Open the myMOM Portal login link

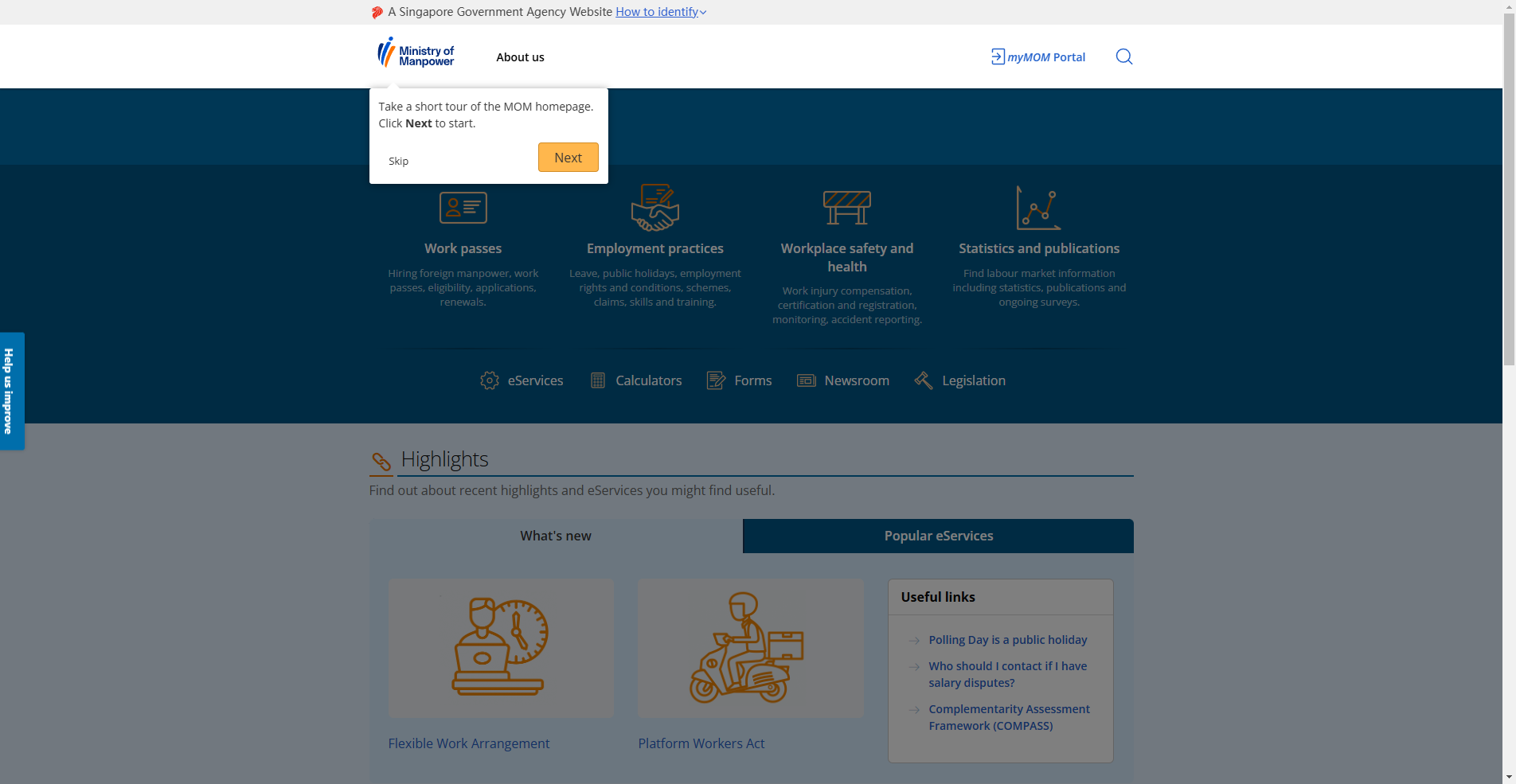[x=1037, y=57]
